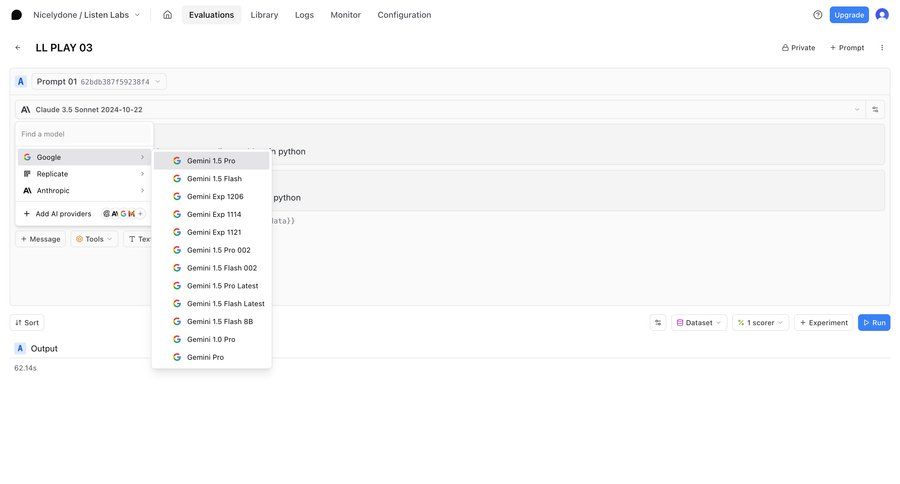900x484 pixels.
Task: Click the Sort button
Action: 27,323
